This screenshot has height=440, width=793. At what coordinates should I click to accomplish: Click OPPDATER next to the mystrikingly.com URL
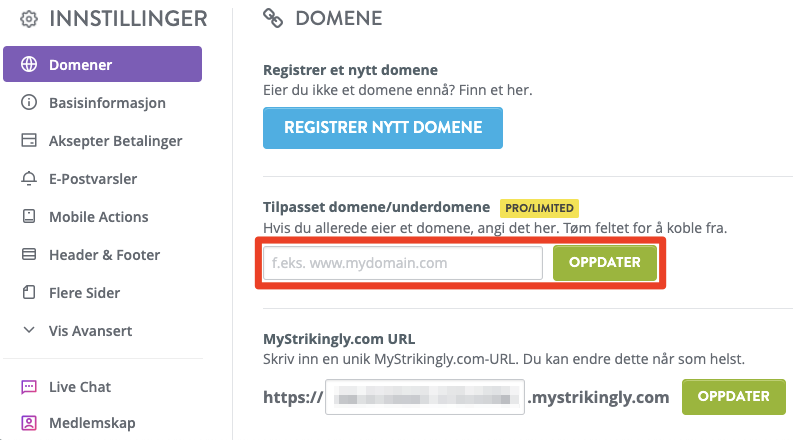pos(734,397)
